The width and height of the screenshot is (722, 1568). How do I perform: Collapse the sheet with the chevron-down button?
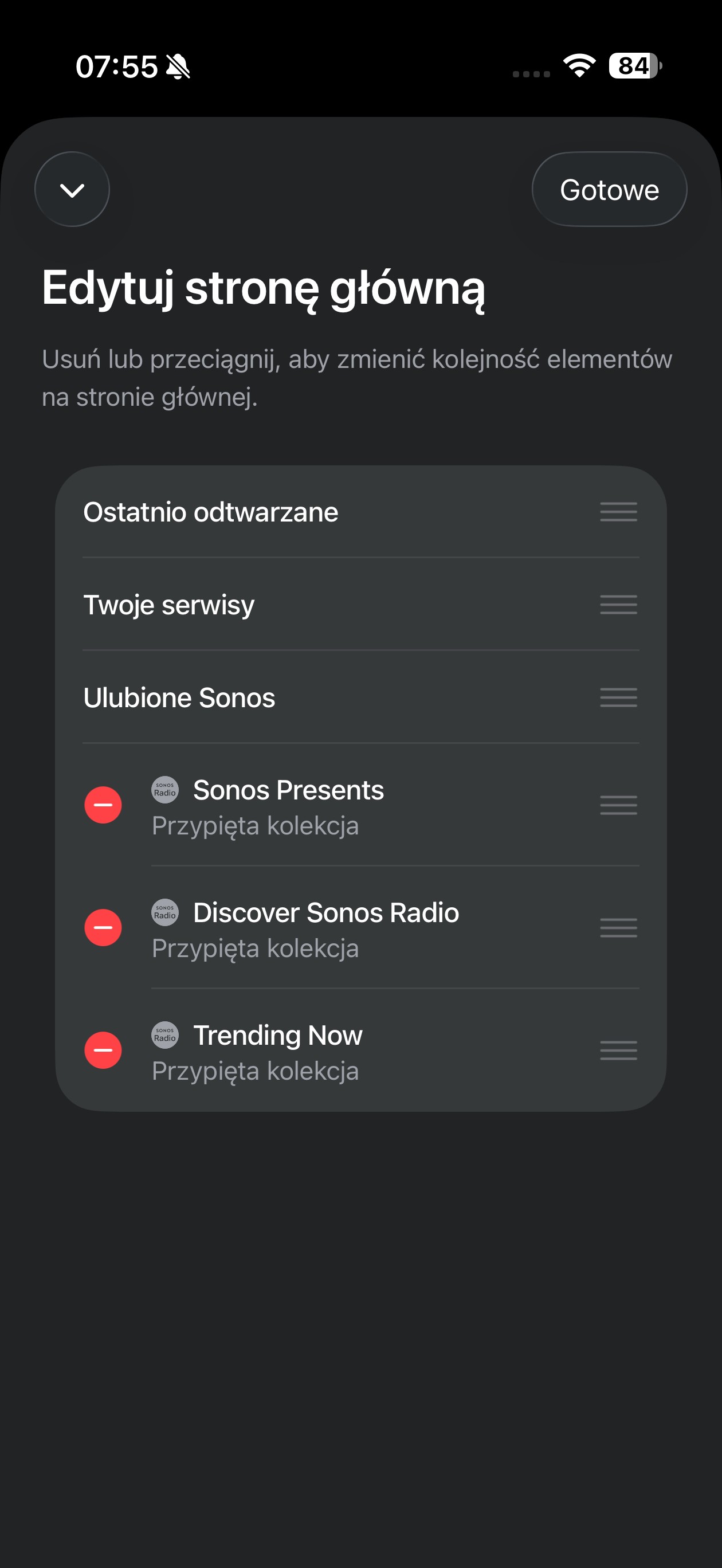point(72,190)
